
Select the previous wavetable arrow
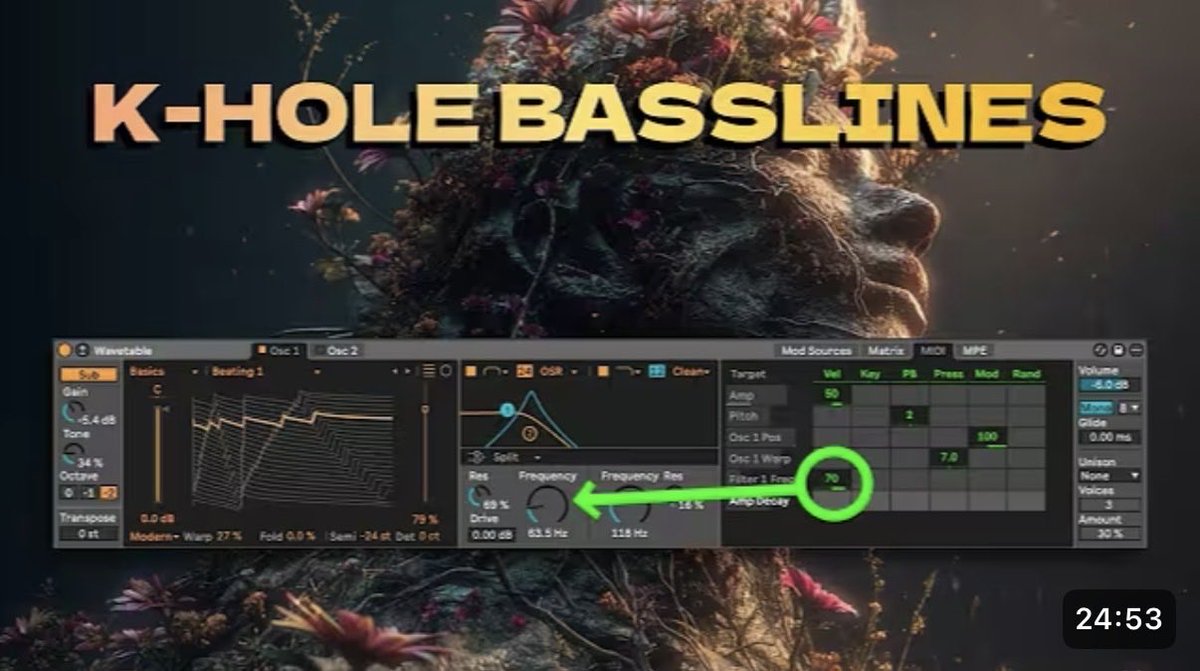395,371
